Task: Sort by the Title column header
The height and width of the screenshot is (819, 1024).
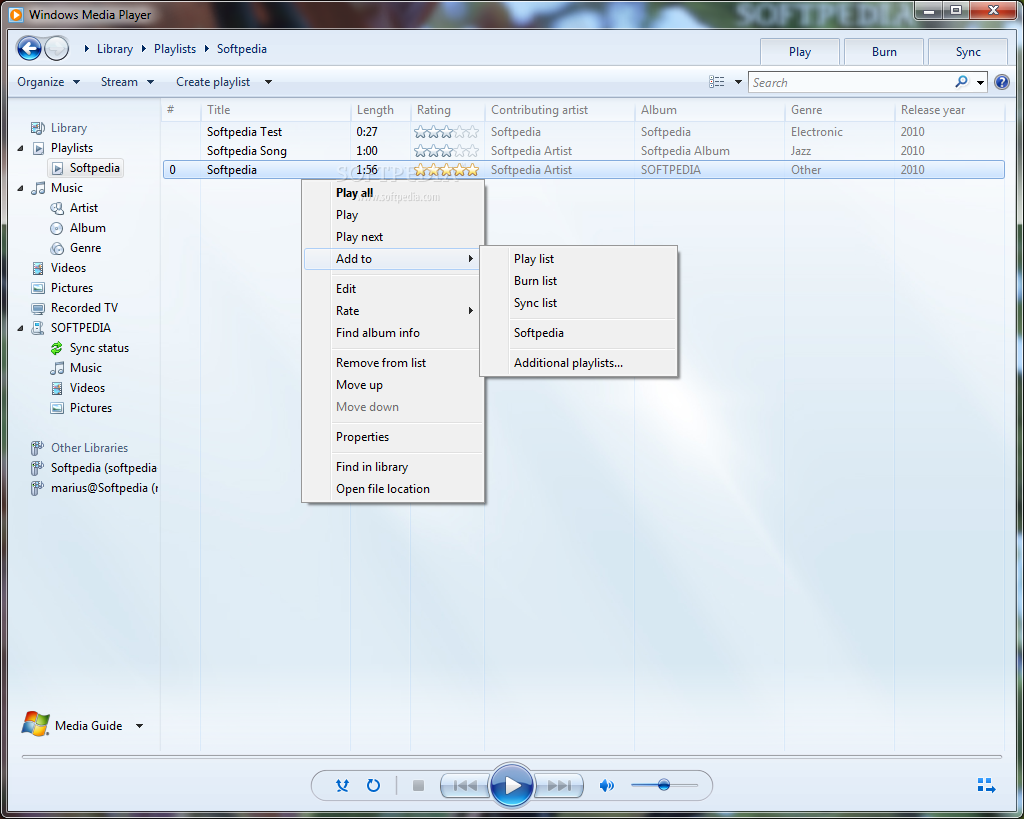Action: tap(276, 110)
